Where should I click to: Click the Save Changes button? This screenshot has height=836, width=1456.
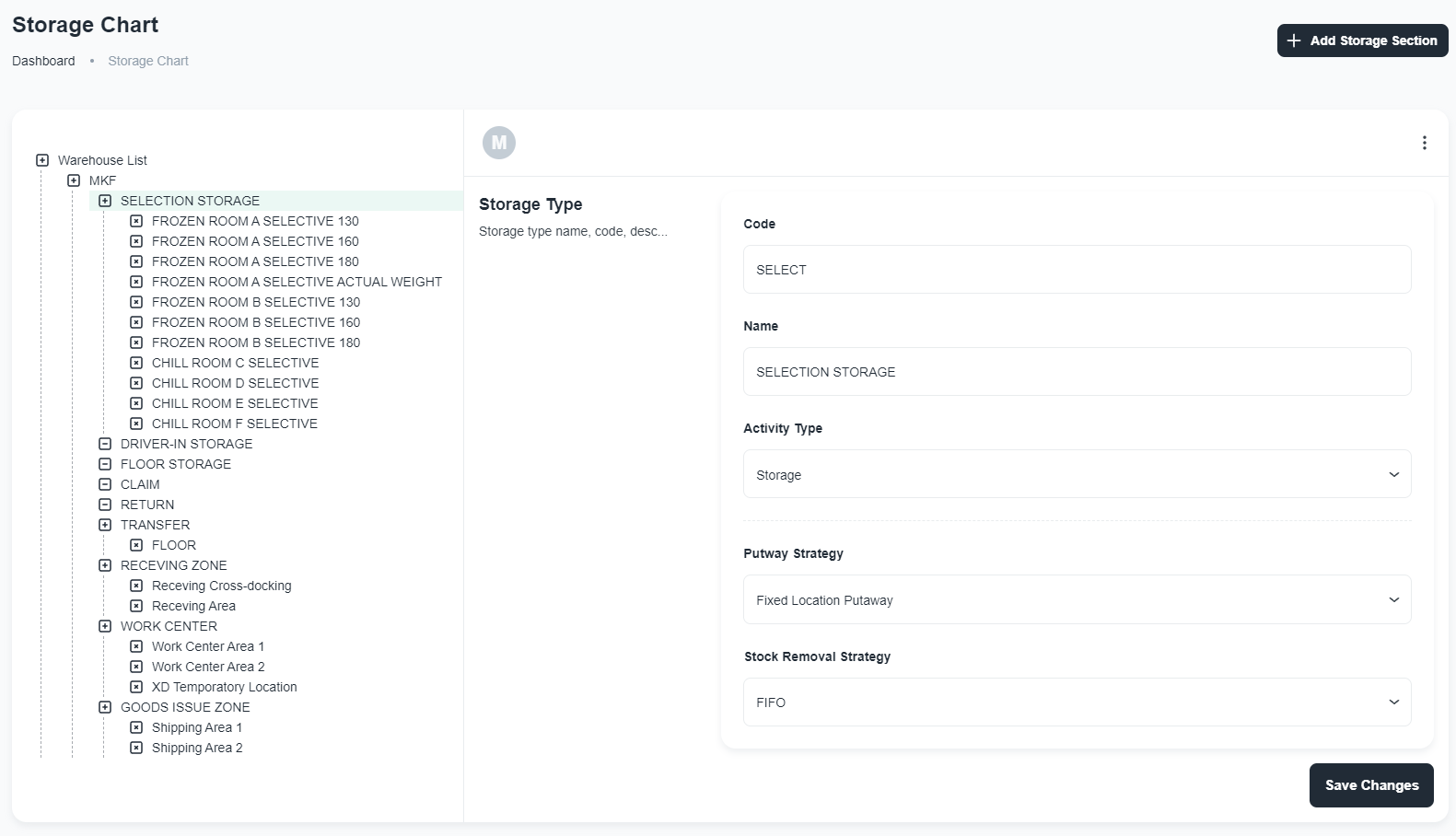pos(1370,785)
